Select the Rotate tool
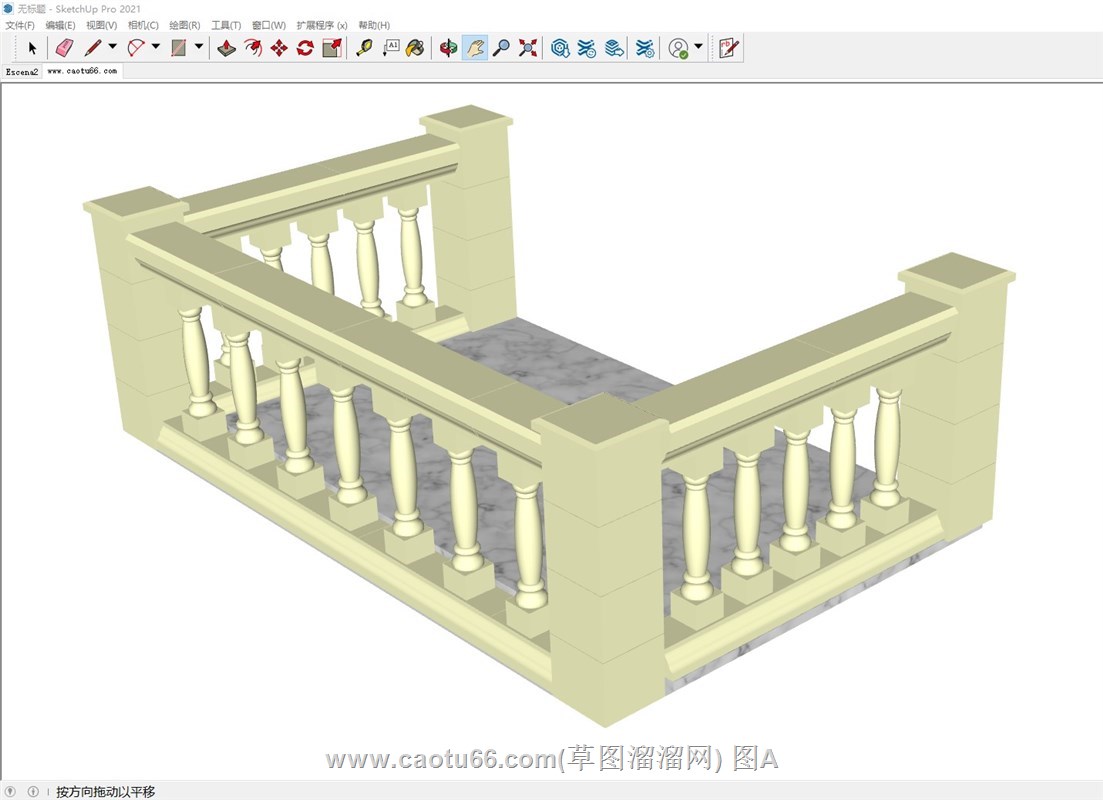Screen dimensions: 1103x800 305,48
